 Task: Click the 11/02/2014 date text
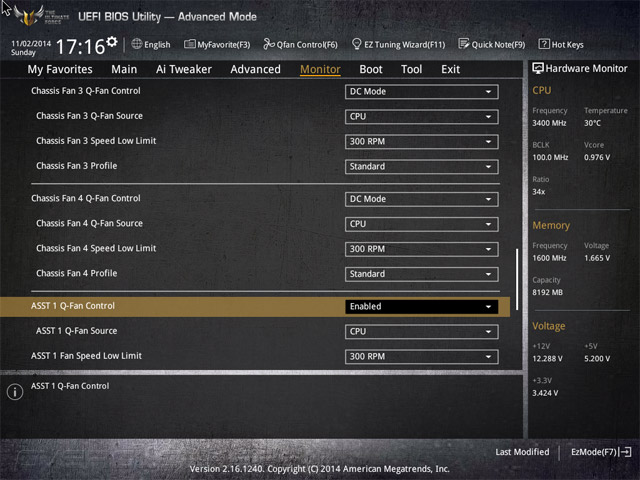31,43
